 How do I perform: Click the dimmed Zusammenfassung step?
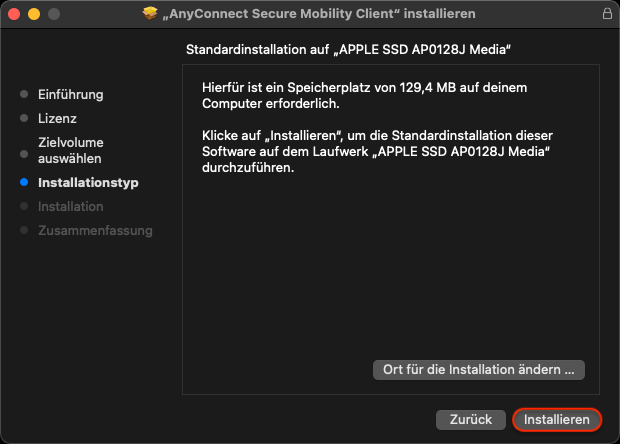tap(95, 231)
